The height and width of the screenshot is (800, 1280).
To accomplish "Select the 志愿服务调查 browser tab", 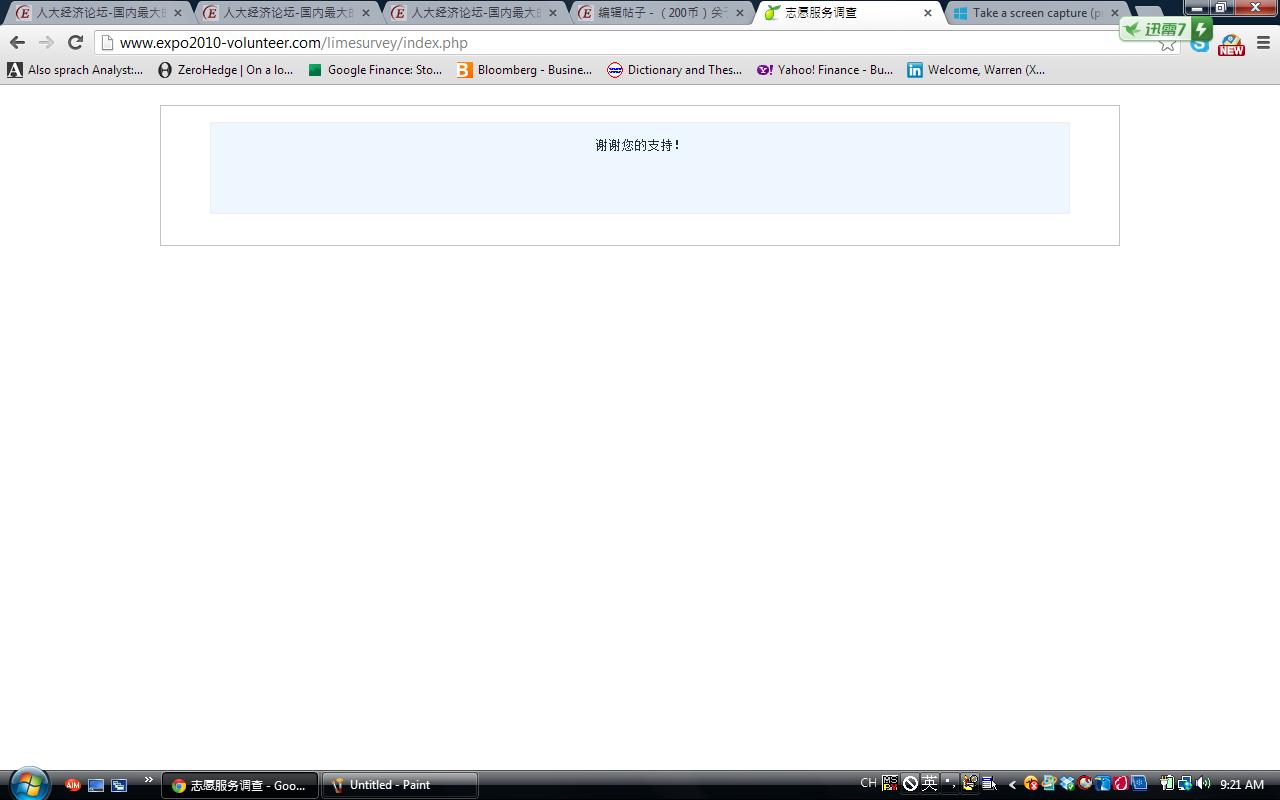I will 849,13.
